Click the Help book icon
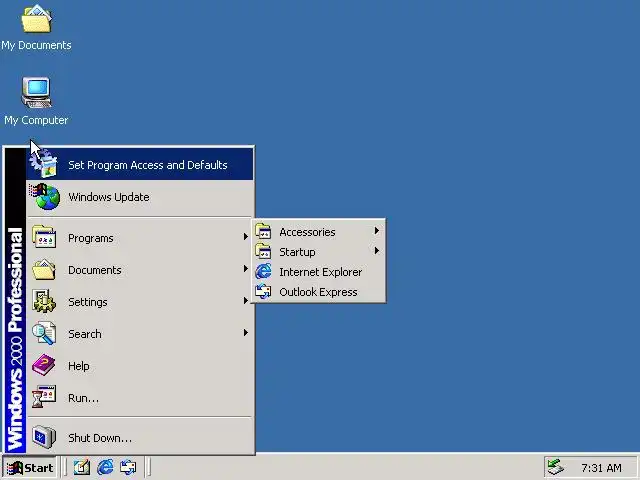The height and width of the screenshot is (480, 640). (x=43, y=365)
